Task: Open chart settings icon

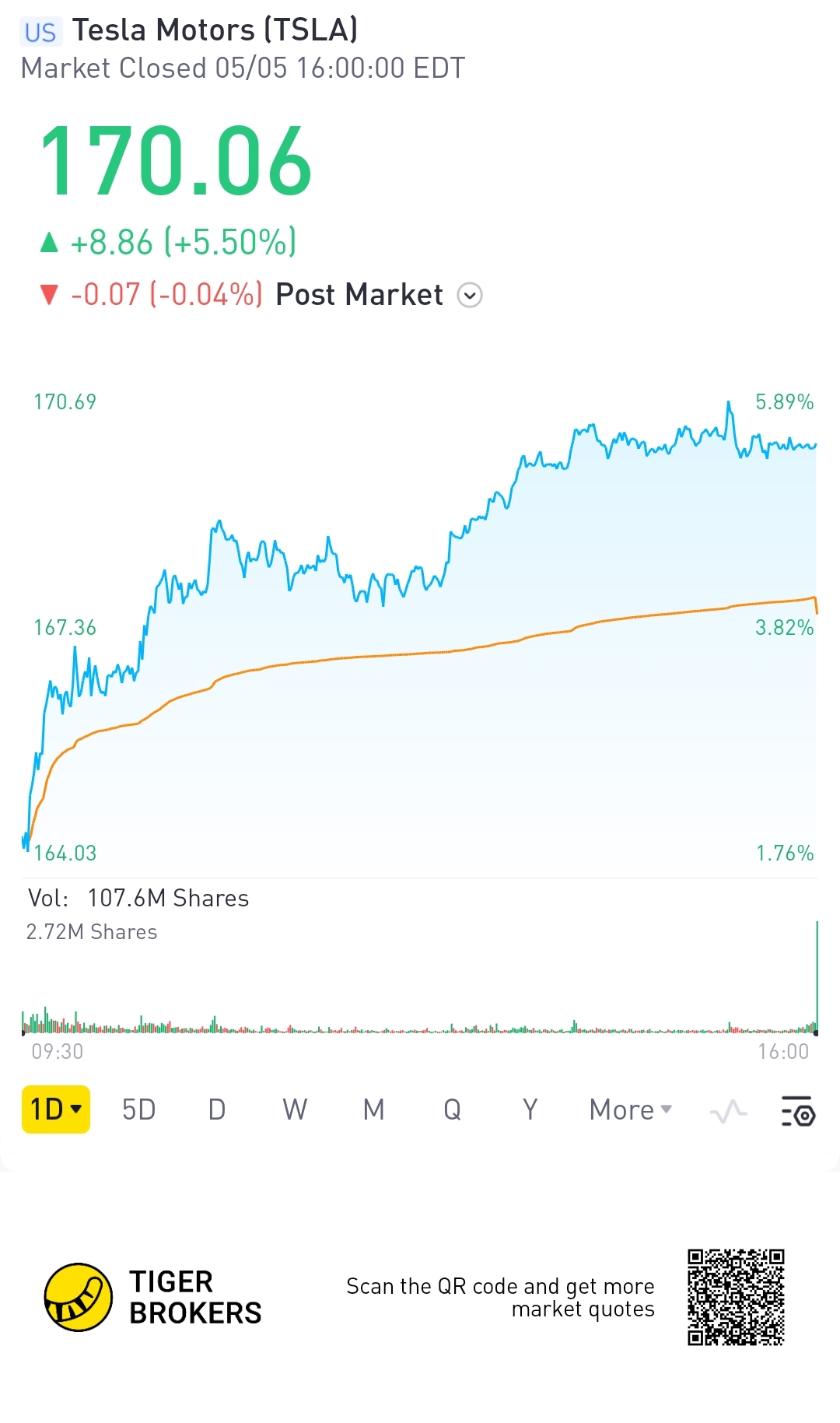Action: click(x=798, y=1111)
